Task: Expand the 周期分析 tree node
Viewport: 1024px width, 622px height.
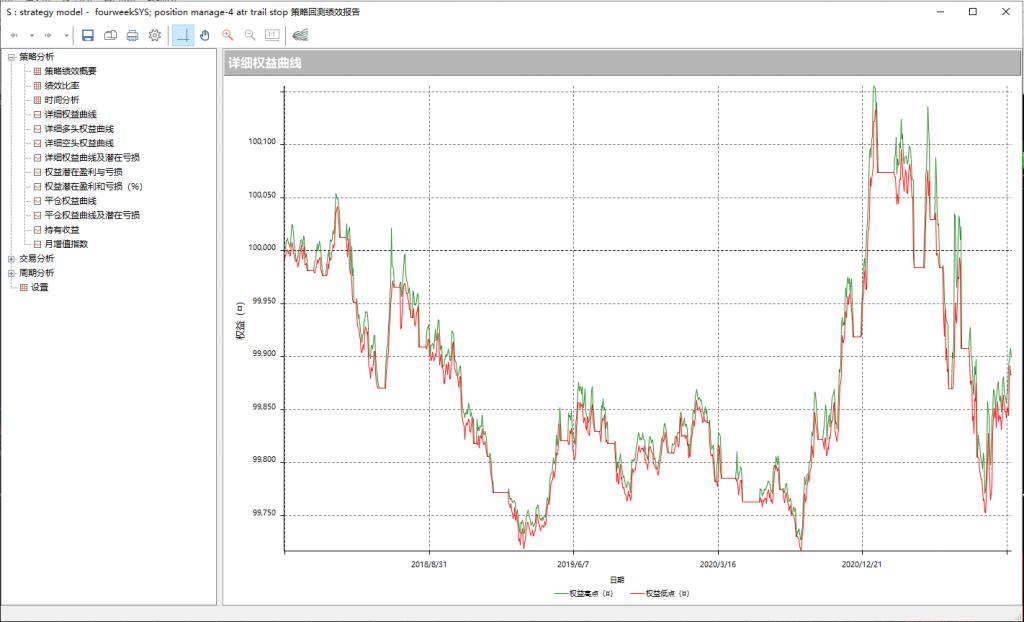Action: [11, 273]
